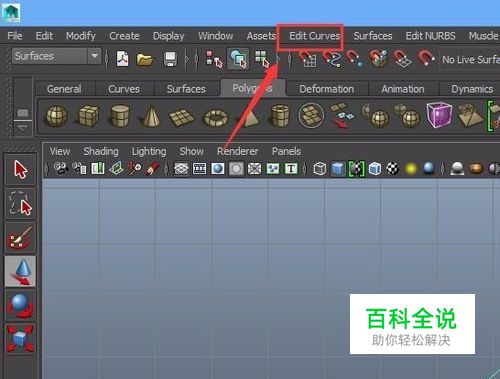Image resolution: width=500 pixels, height=379 pixels.
Task: Collapse the file buttons using the handle before New Scene
Action: [x=107, y=59]
